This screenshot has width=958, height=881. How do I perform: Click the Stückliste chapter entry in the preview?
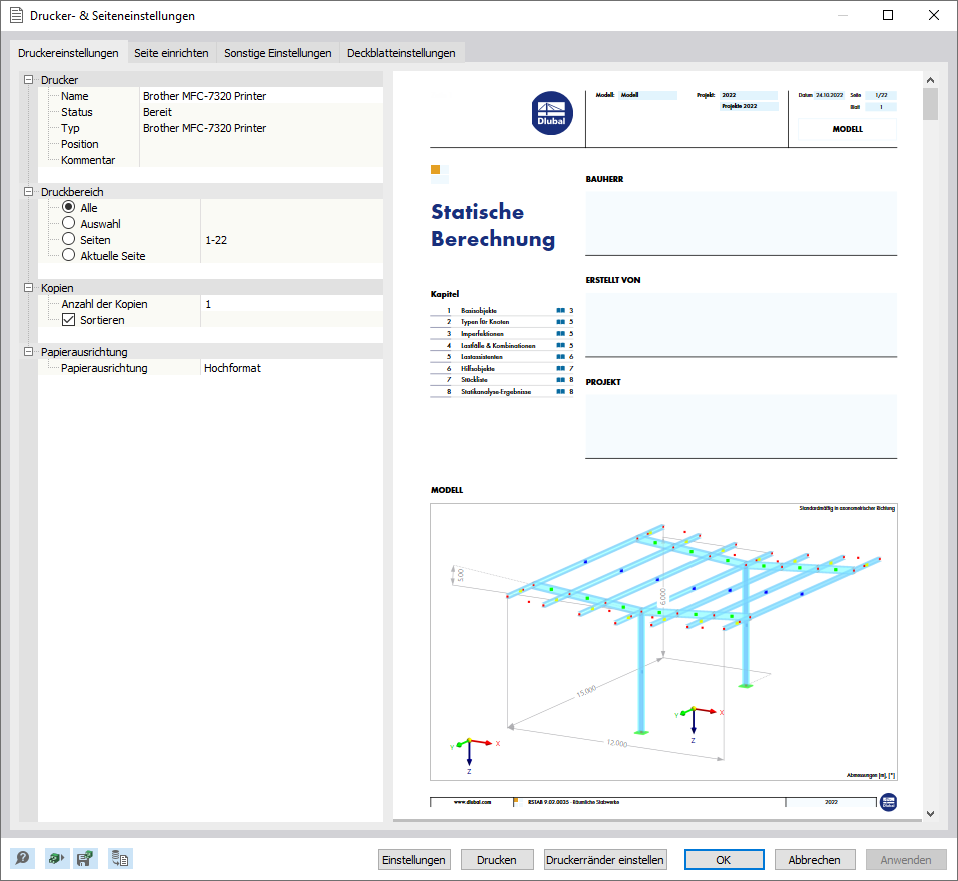point(474,379)
